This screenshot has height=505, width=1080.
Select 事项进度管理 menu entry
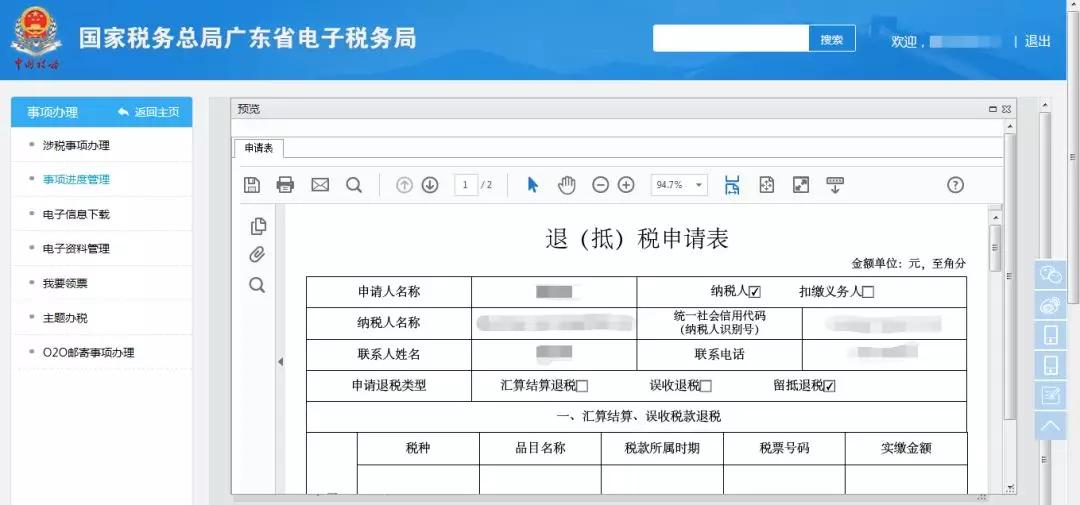(76, 180)
